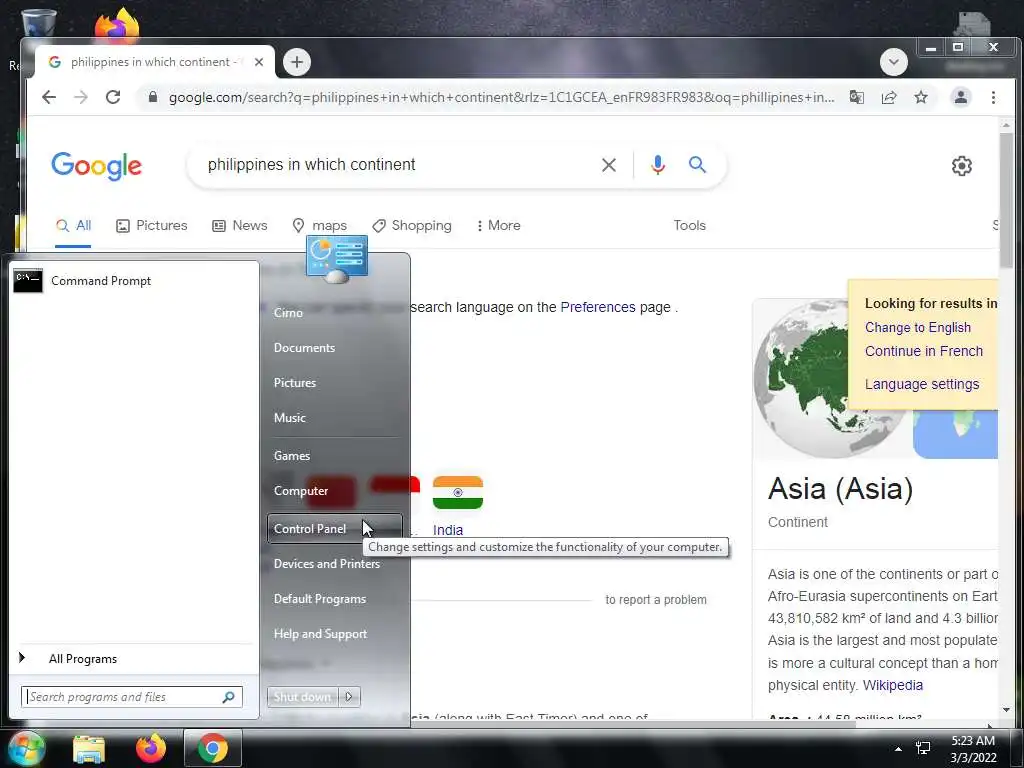Viewport: 1024px width, 768px height.
Task: Expand the More search options
Action: (498, 225)
